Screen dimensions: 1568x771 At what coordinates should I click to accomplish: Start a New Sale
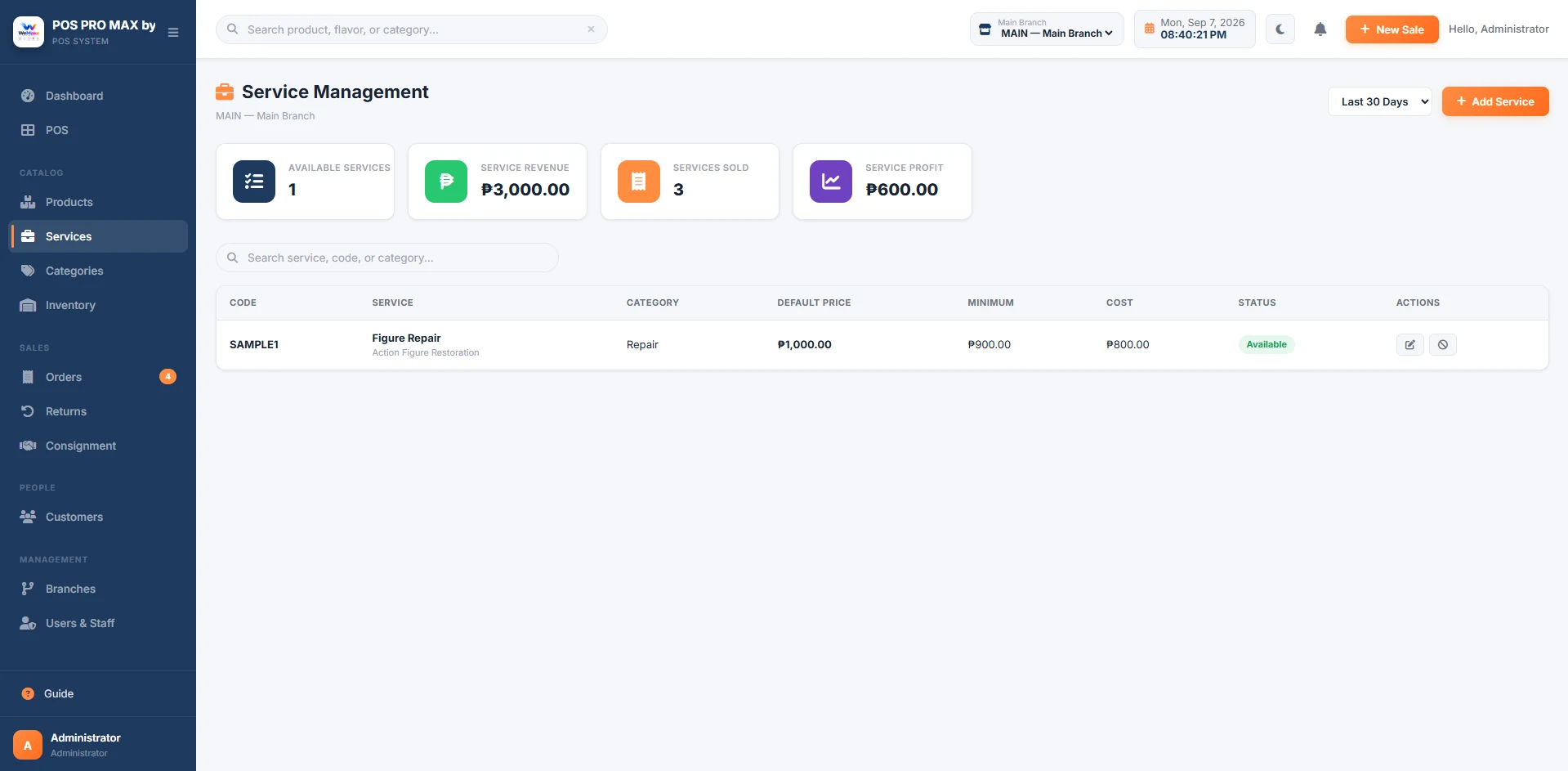[1392, 29]
